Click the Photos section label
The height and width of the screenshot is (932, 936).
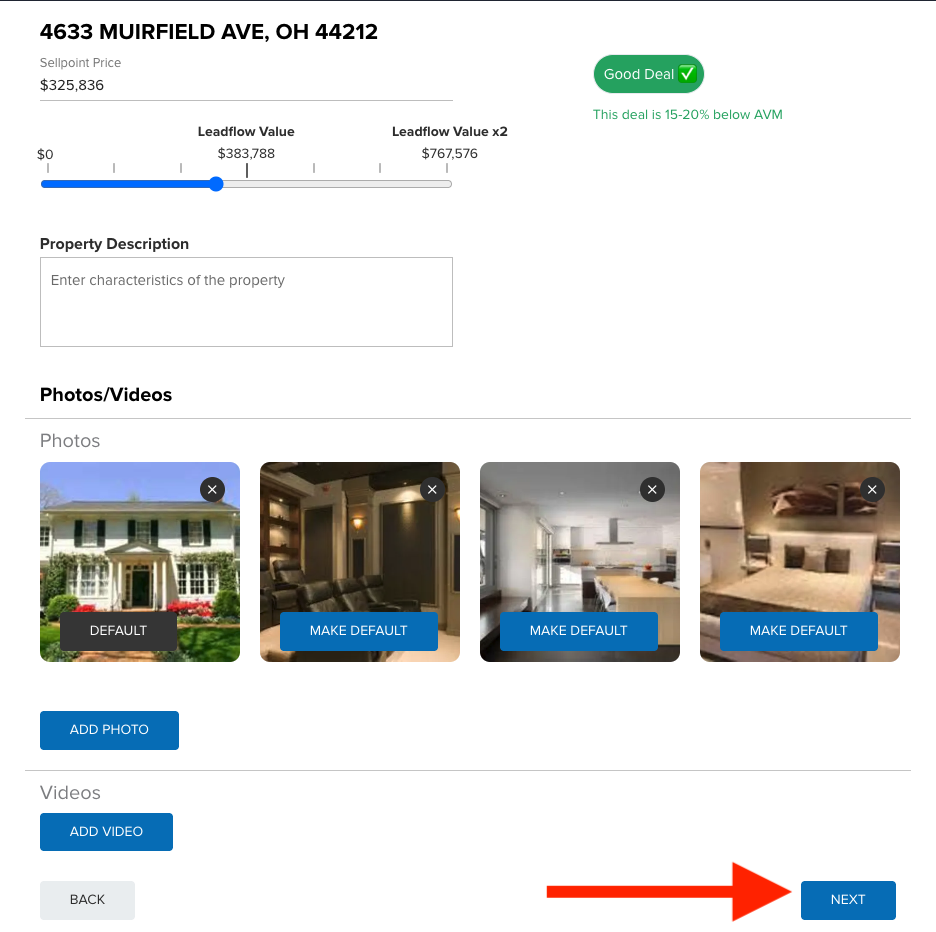click(70, 441)
